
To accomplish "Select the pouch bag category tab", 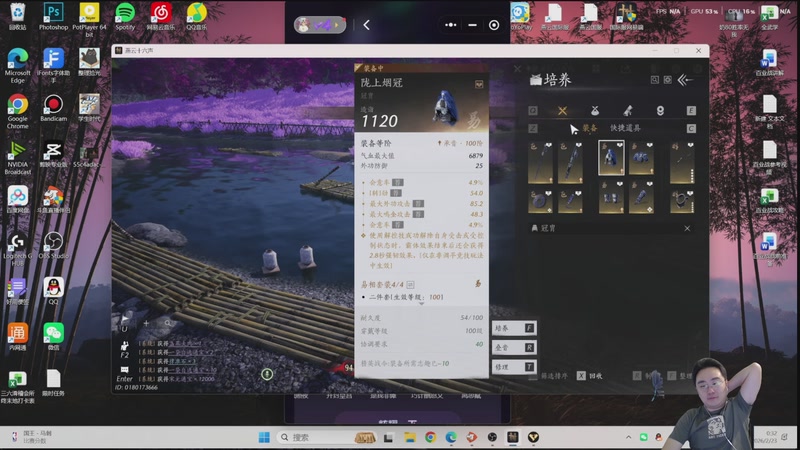I will (595, 111).
